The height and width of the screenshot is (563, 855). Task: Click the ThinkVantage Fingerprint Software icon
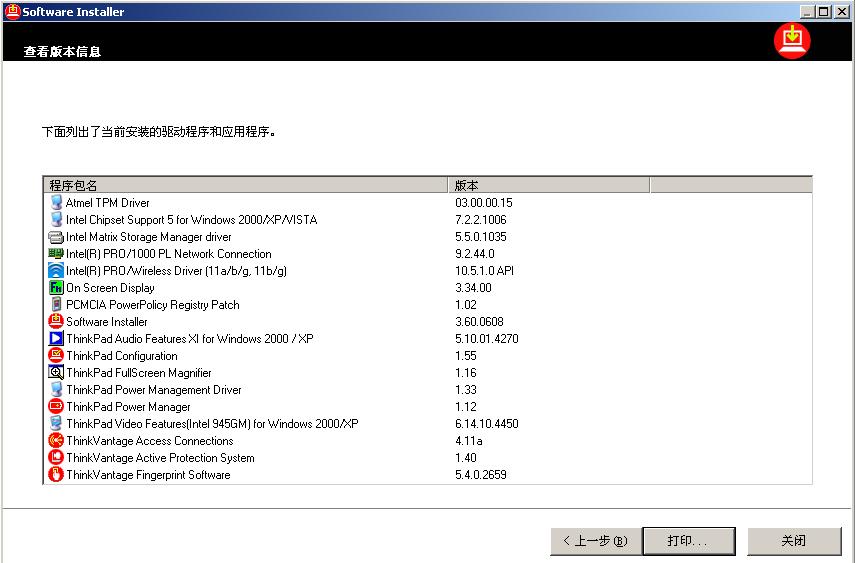[56, 474]
